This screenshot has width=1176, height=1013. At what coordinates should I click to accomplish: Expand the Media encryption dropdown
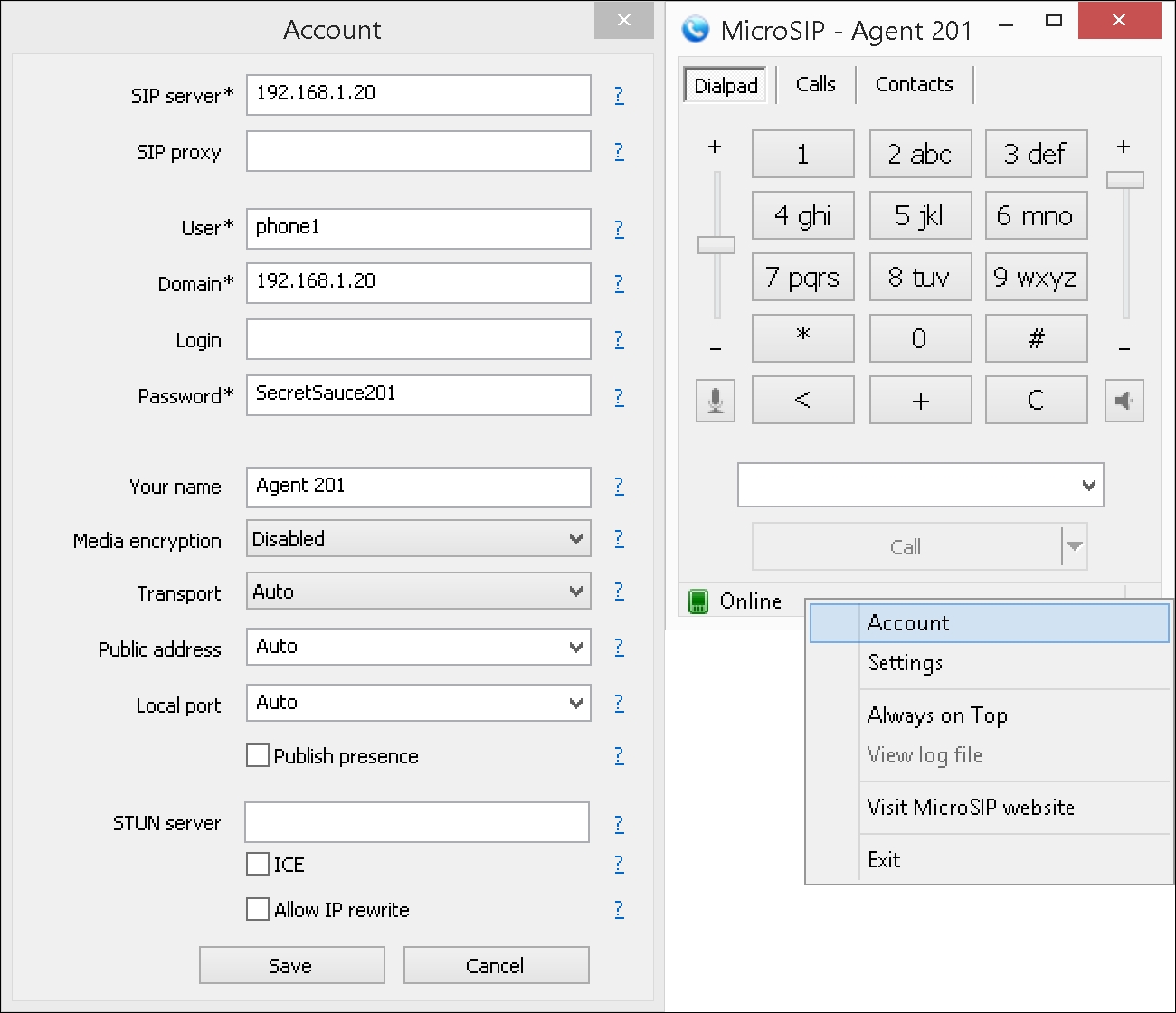576,539
